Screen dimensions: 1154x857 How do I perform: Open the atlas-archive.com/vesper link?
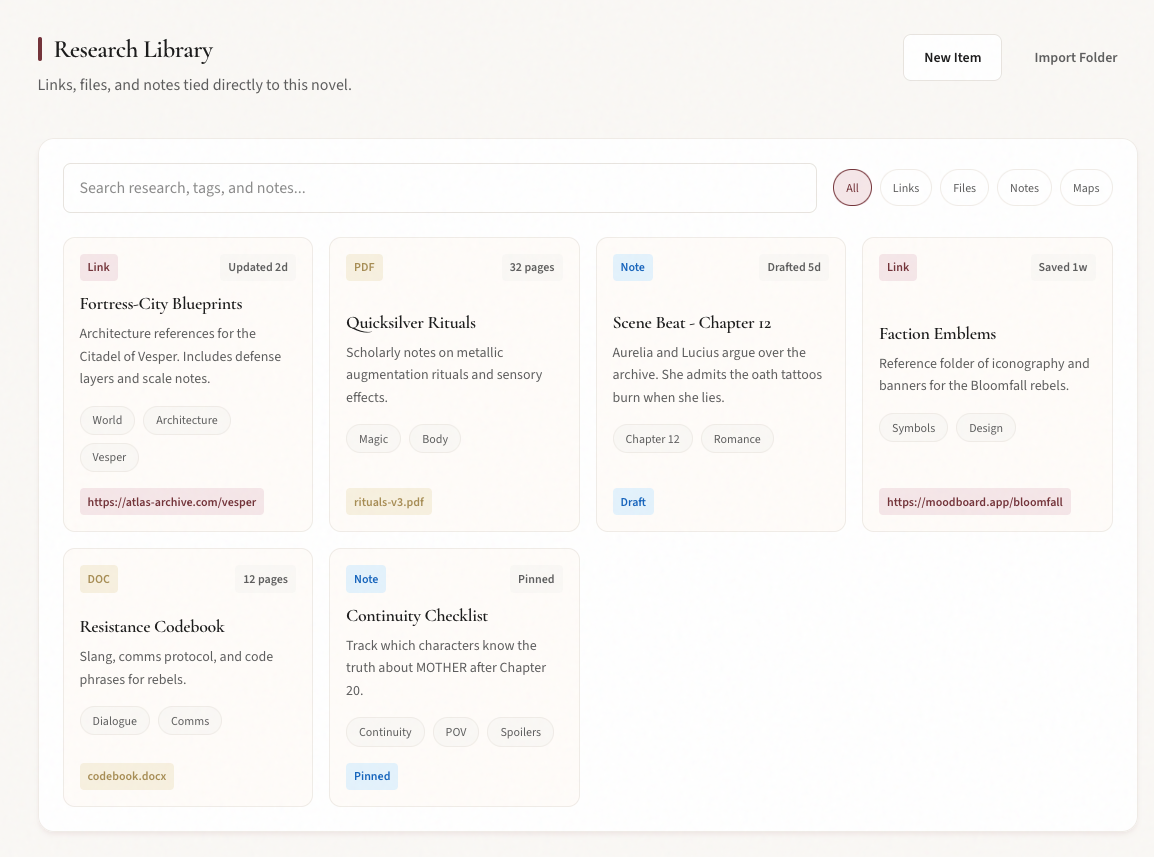pyautogui.click(x=172, y=502)
